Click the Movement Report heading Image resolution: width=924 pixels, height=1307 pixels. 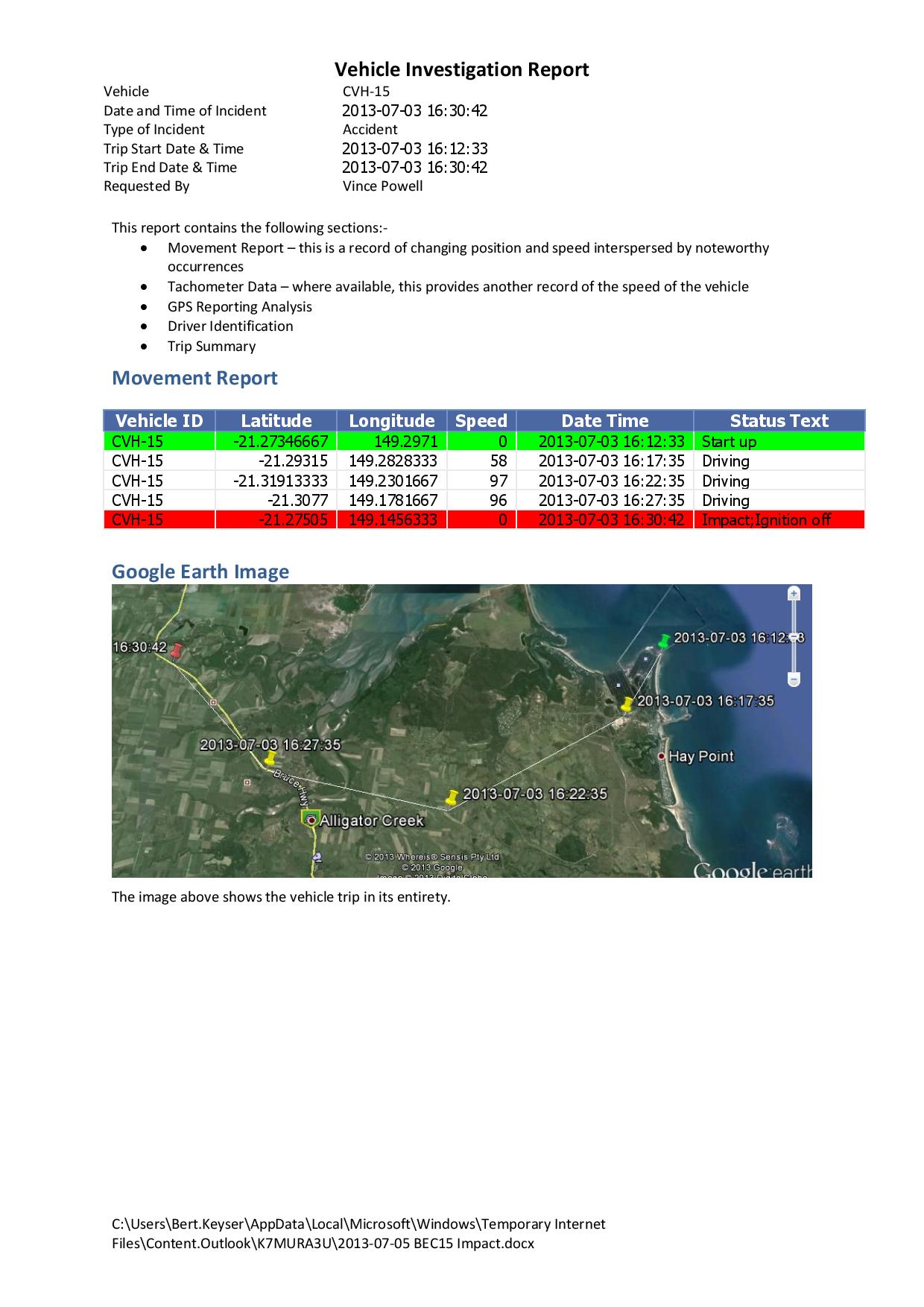pos(194,379)
